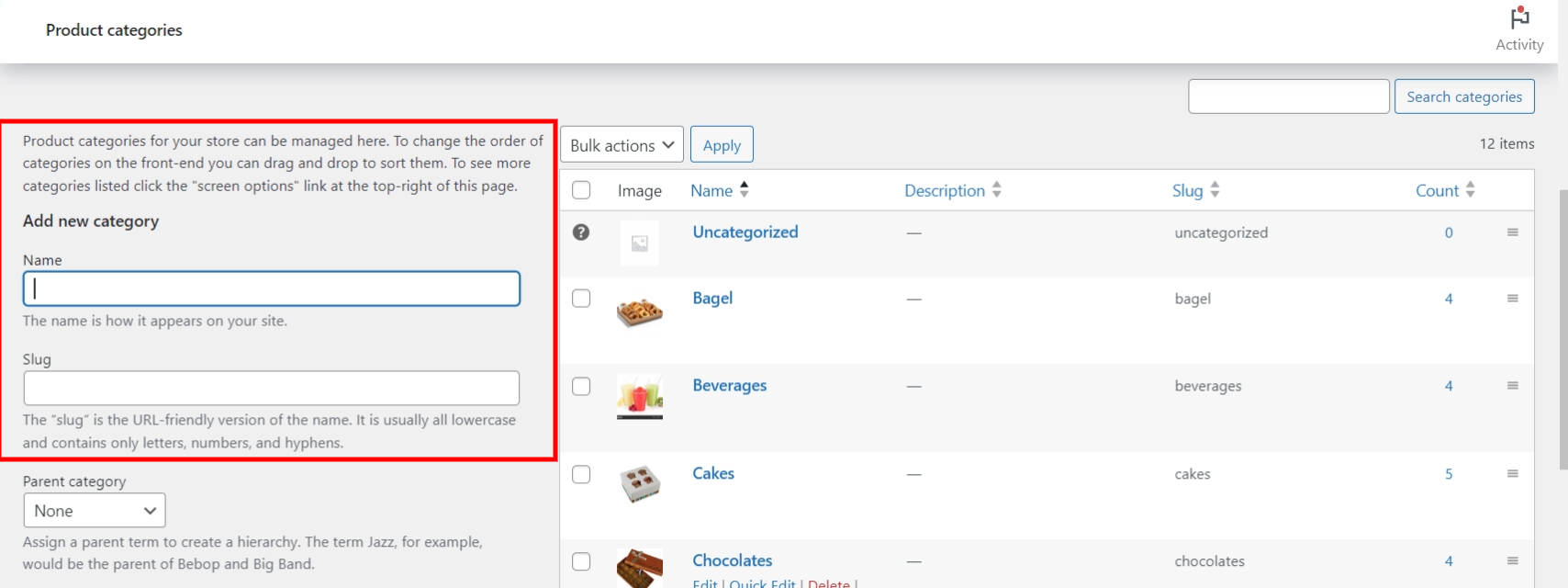Screen dimensions: 1568x588
Task: Click the drag handle for Bagel row
Action: (x=1512, y=299)
